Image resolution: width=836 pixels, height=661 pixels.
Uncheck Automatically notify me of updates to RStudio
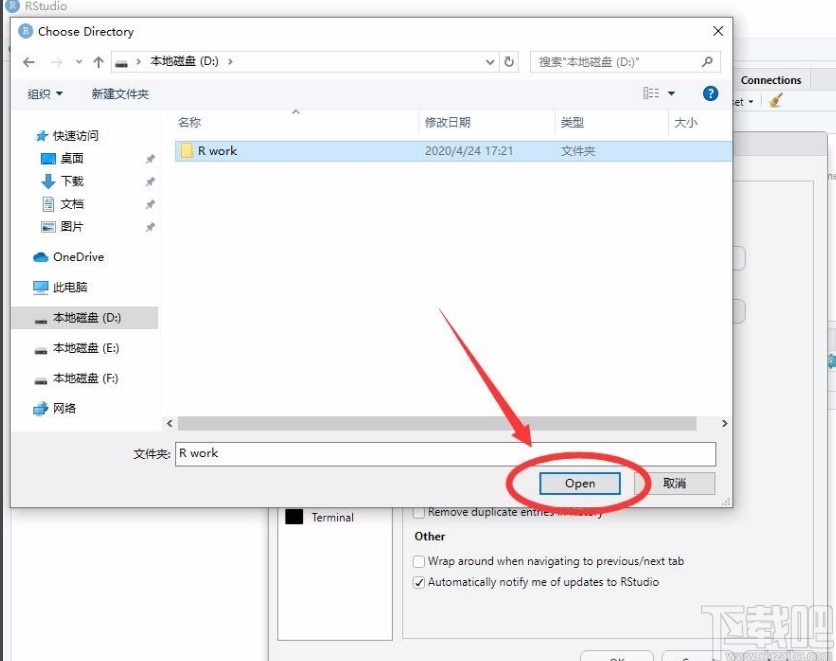click(417, 582)
